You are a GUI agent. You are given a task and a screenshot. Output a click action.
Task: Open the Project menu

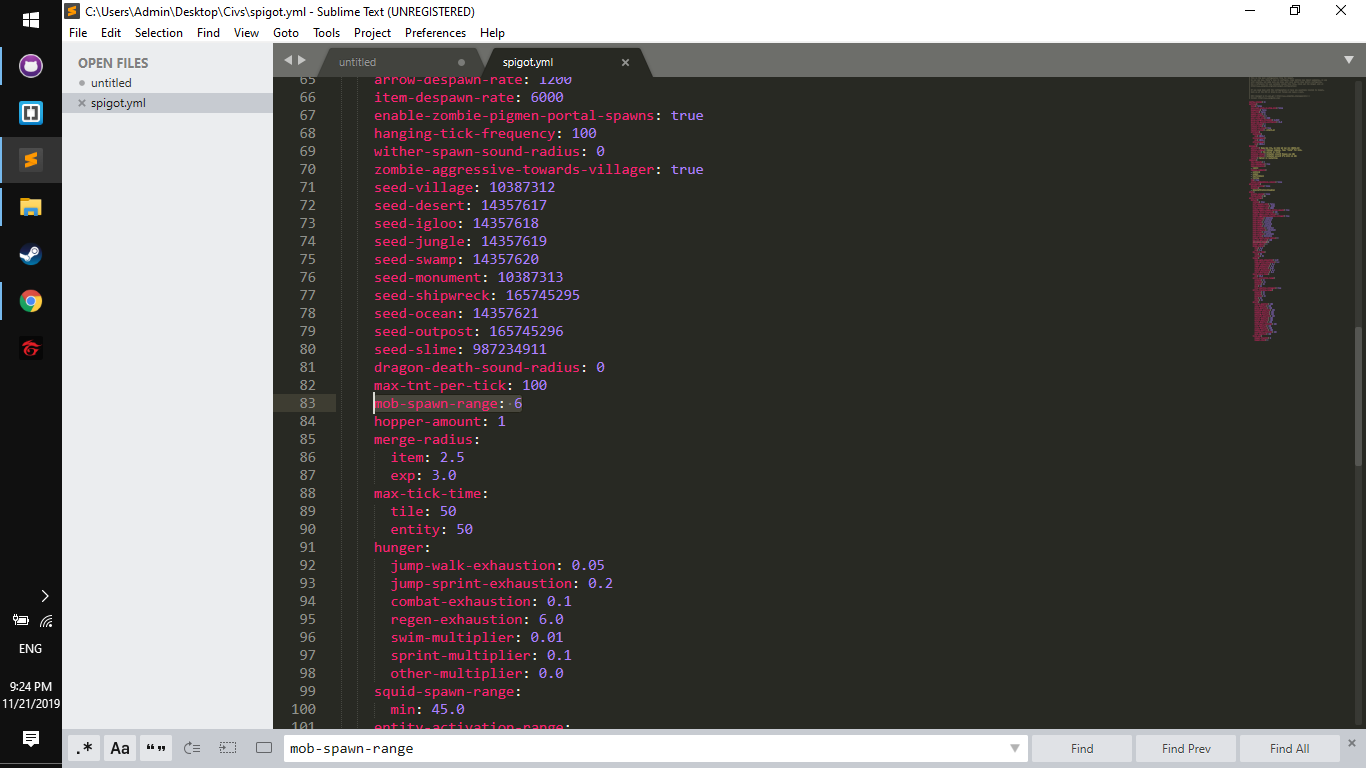coord(372,33)
